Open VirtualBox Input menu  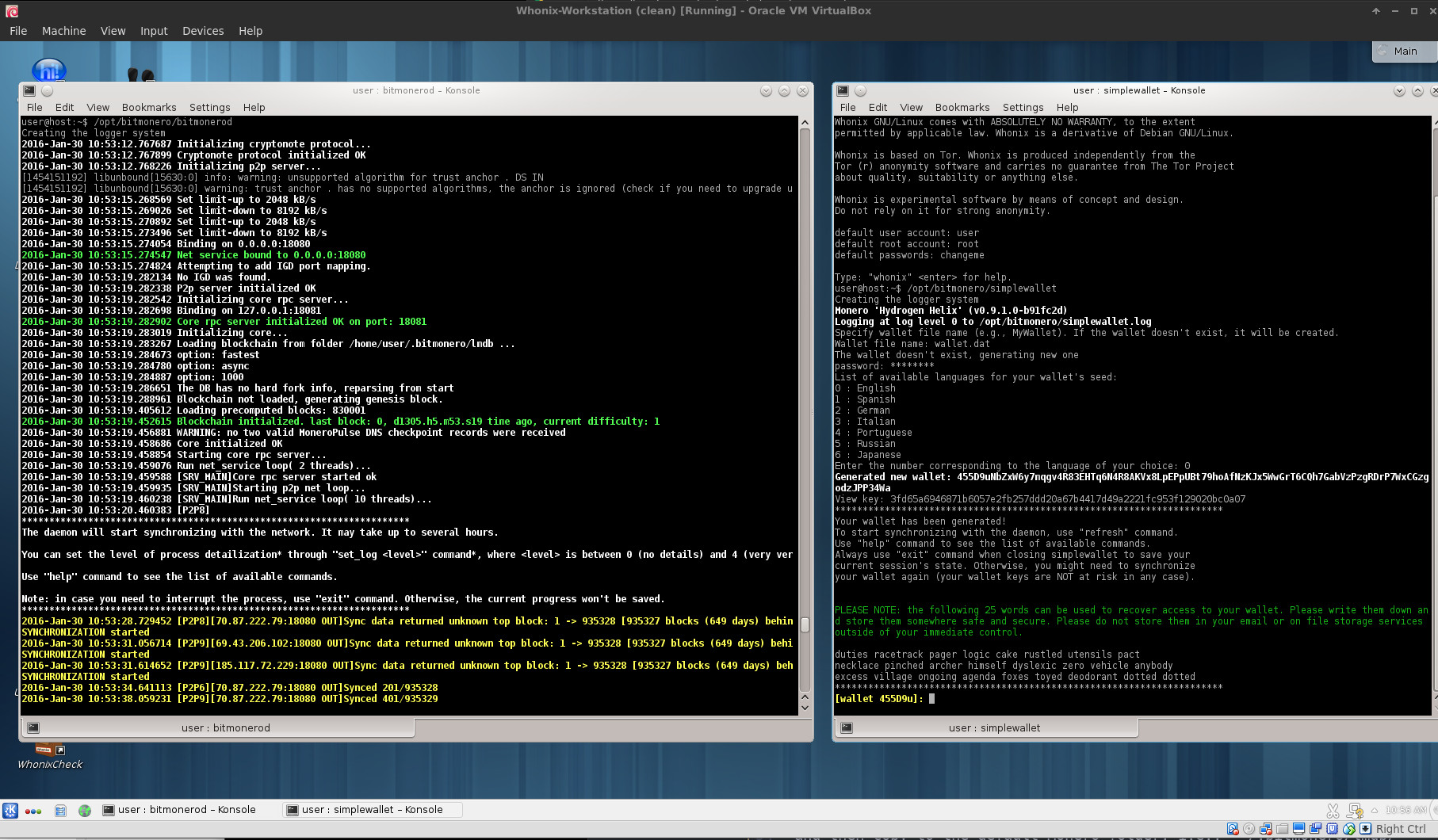[154, 31]
